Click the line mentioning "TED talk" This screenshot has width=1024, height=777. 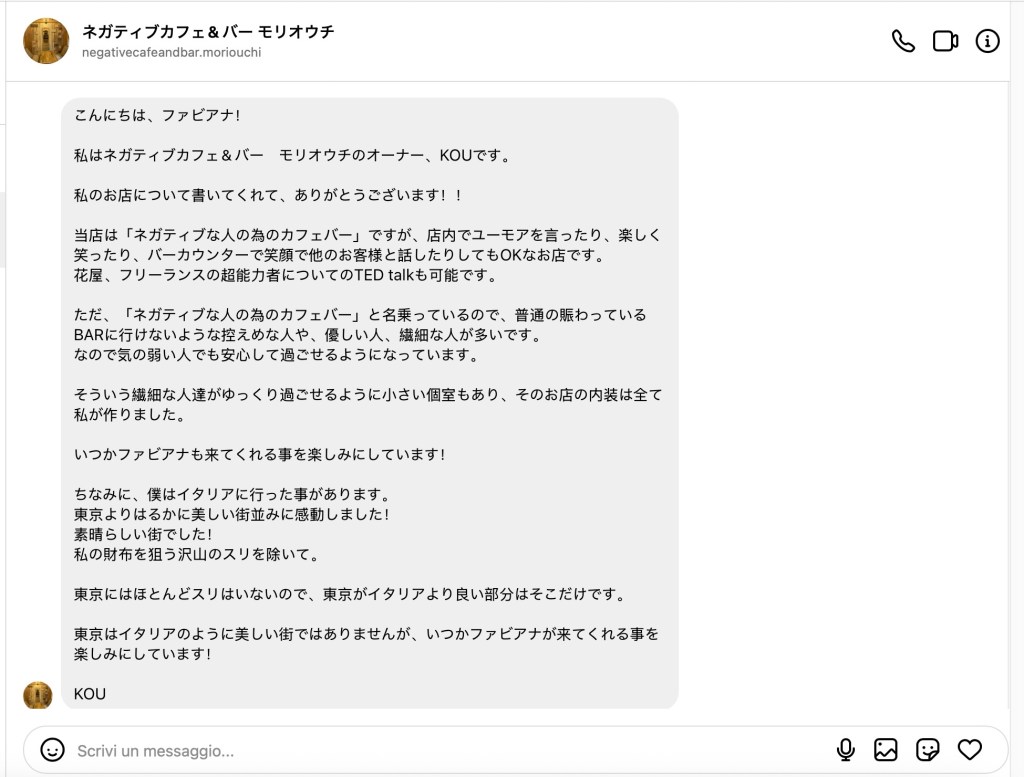point(285,275)
